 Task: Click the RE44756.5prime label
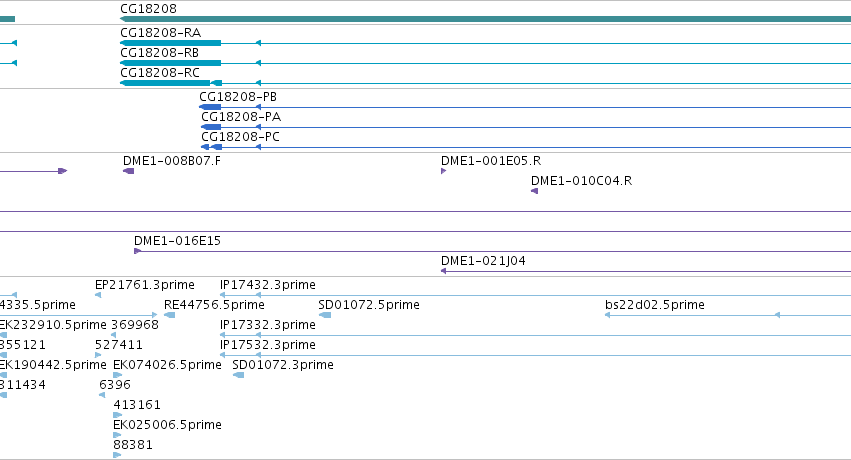[x=214, y=305]
